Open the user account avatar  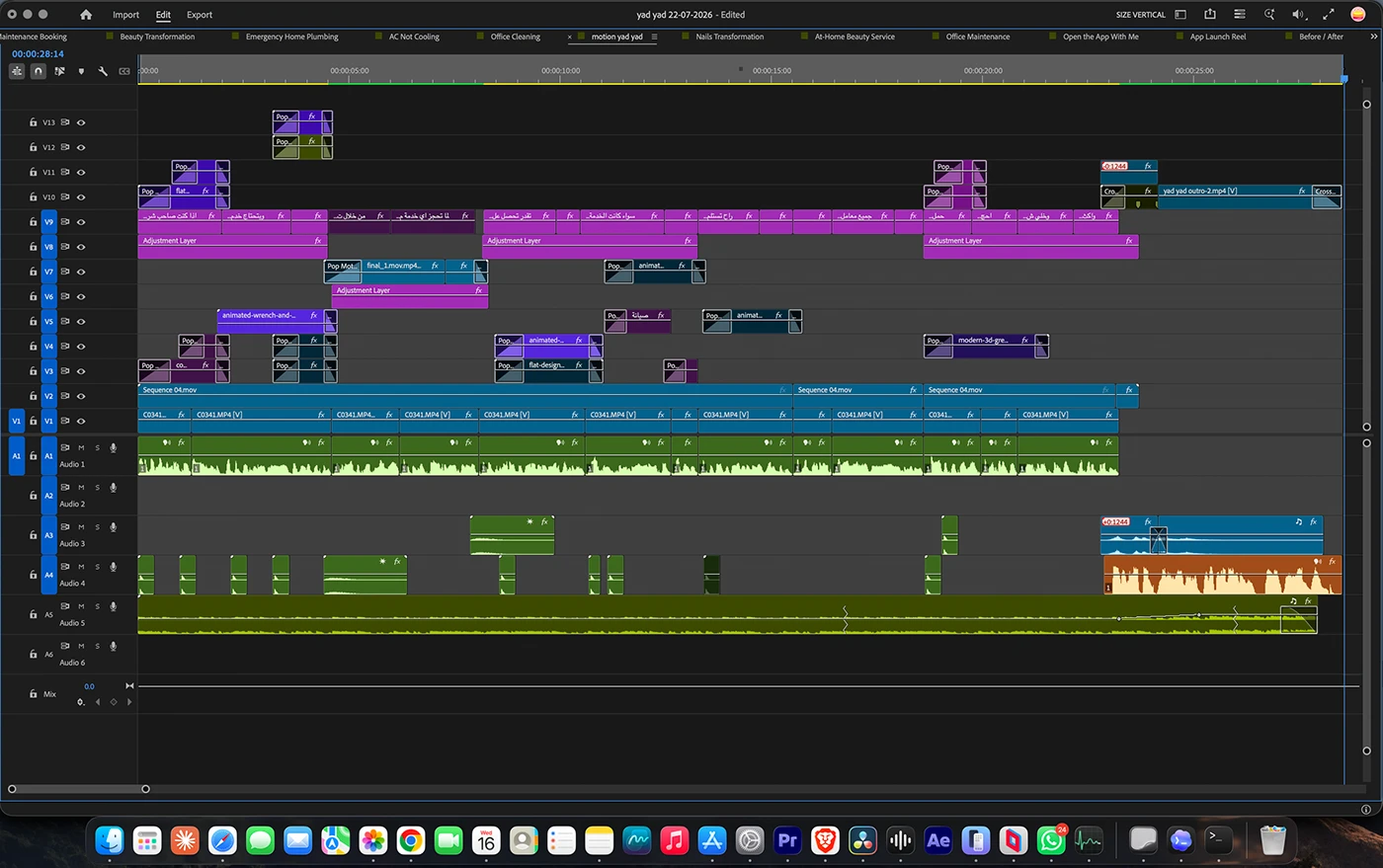pos(1357,15)
